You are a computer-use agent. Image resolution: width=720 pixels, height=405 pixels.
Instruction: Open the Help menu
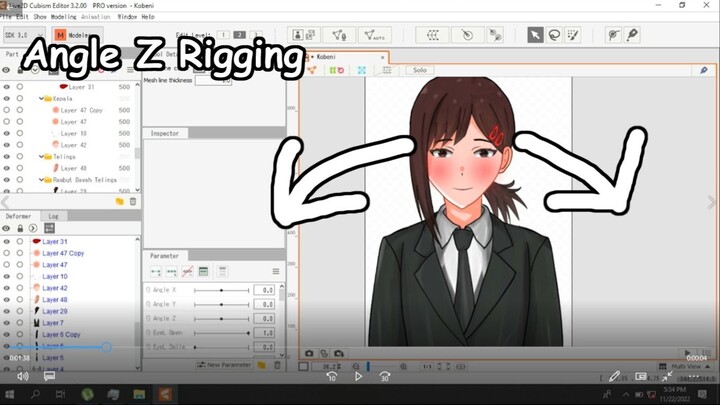pos(148,17)
